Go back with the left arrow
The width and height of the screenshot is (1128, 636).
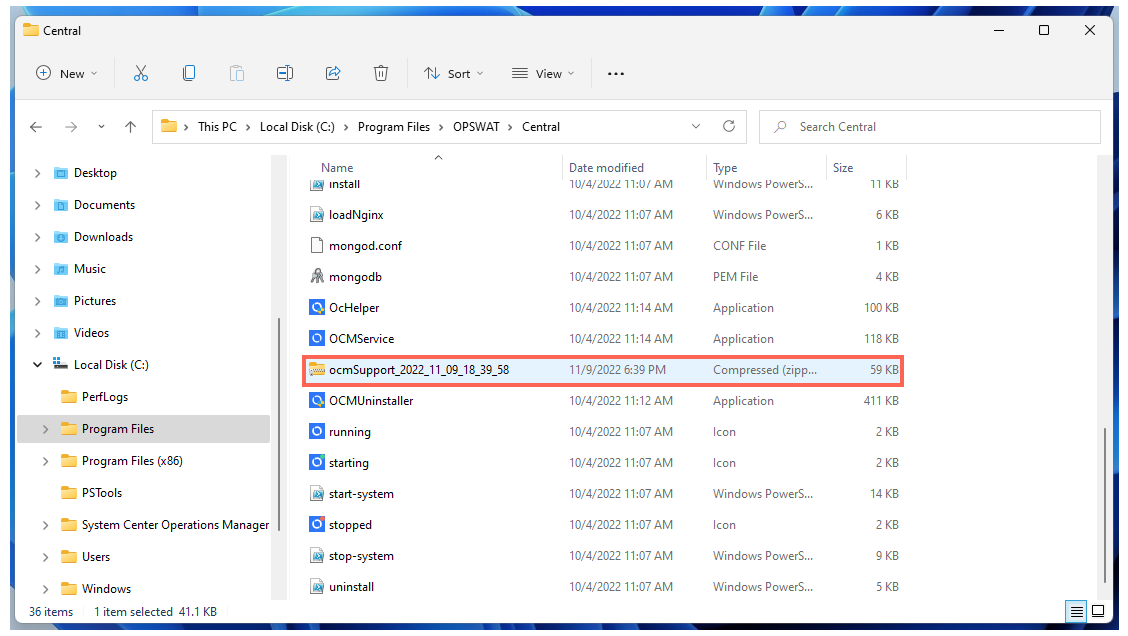(36, 127)
